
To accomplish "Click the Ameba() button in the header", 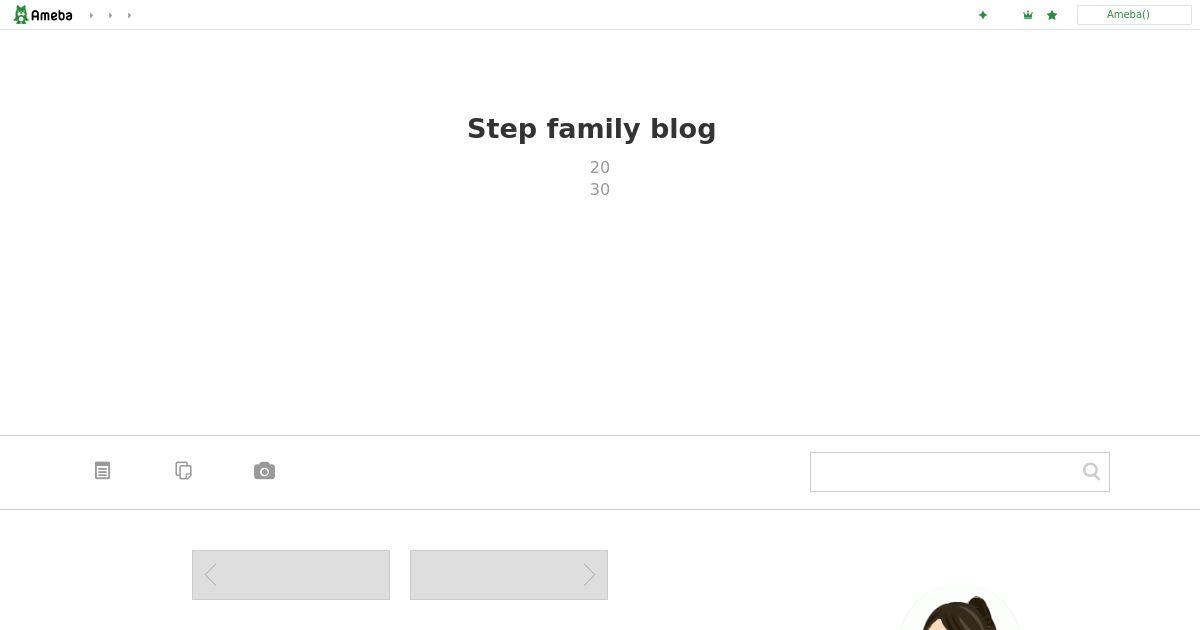I will 1134,15.
